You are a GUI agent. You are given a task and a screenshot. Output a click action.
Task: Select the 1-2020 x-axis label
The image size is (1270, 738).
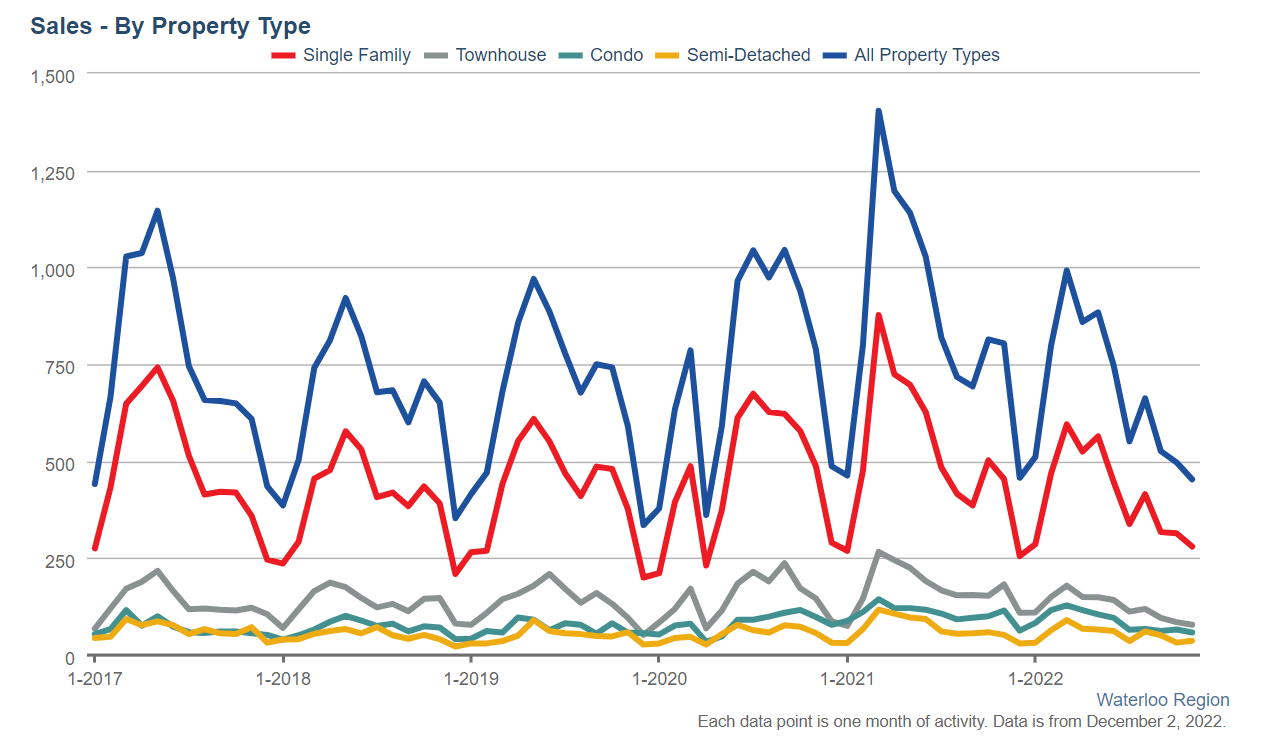point(659,679)
